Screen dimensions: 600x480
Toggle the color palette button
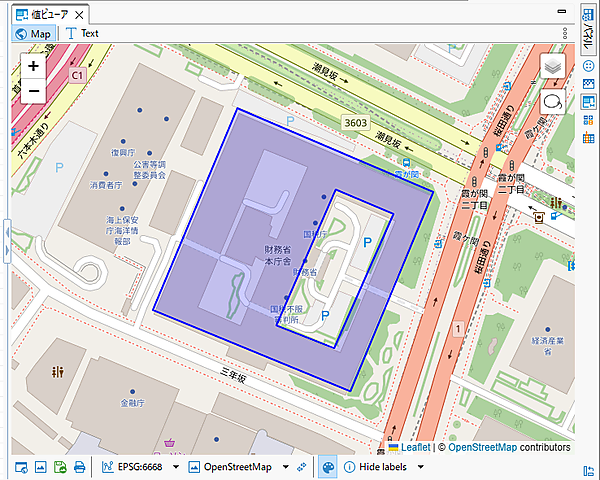[x=327, y=467]
